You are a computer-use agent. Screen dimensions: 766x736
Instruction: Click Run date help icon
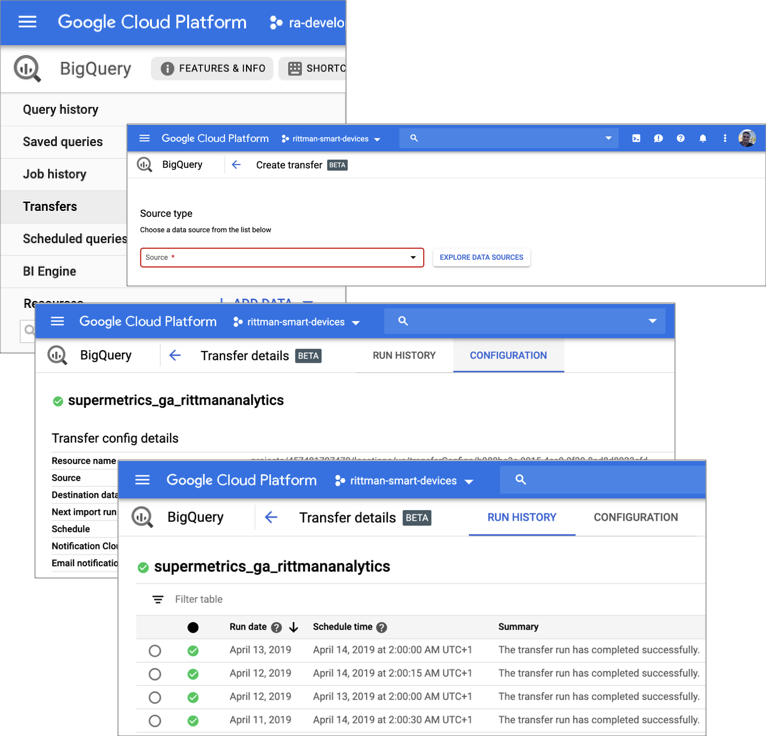(x=277, y=628)
